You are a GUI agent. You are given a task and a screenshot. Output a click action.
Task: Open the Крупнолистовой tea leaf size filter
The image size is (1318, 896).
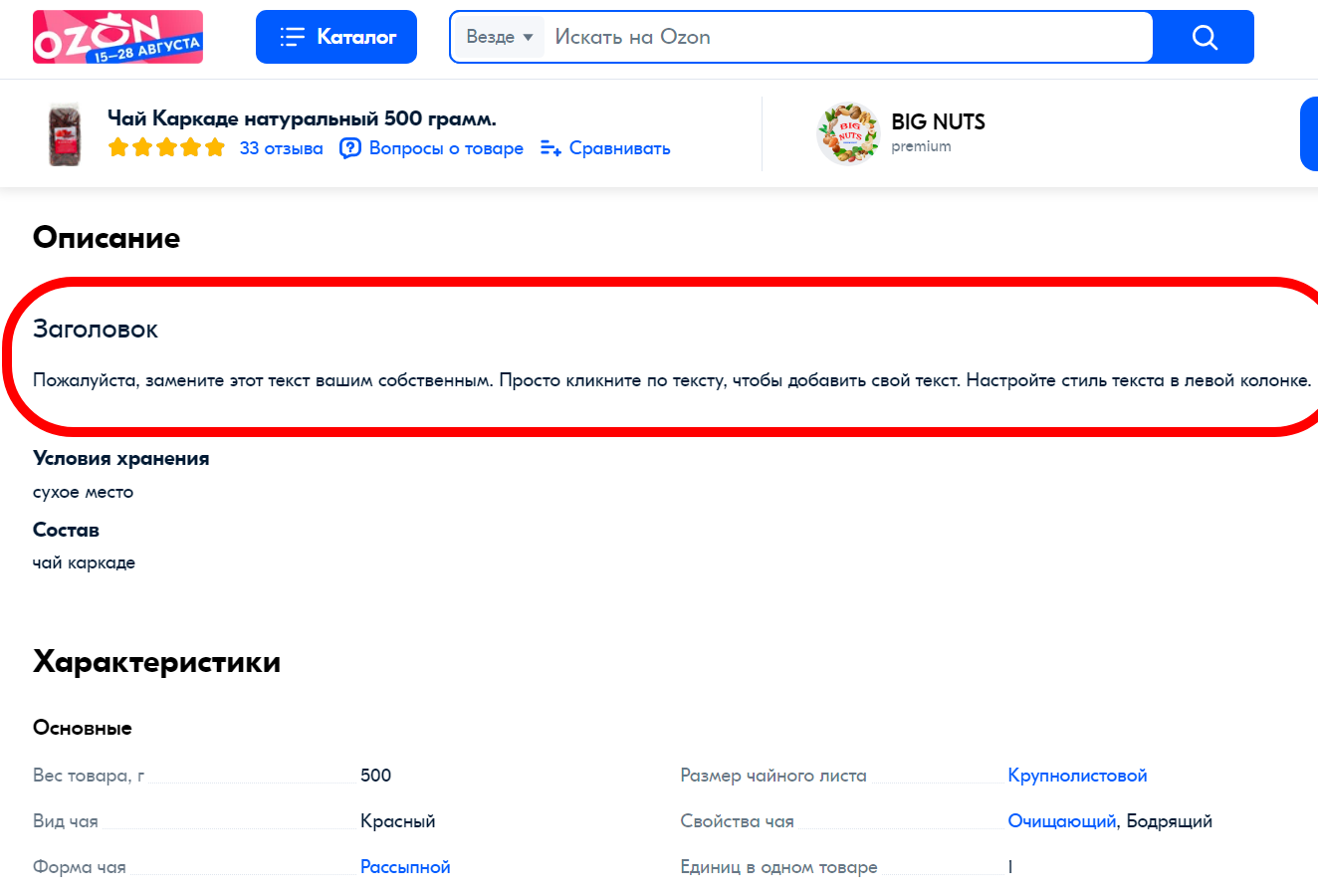pos(1077,775)
